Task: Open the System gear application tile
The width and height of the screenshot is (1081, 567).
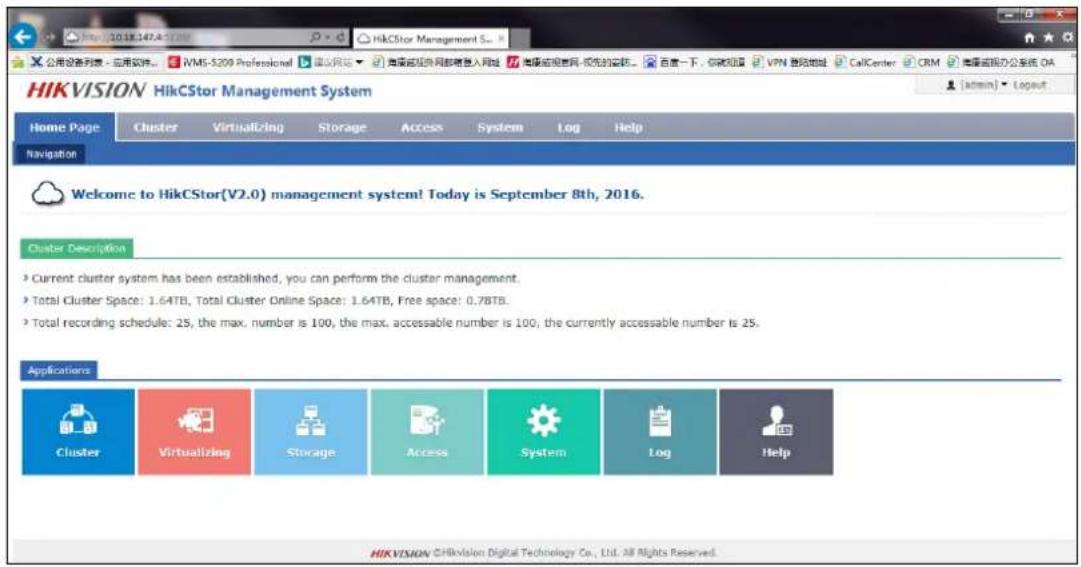Action: click(x=543, y=432)
